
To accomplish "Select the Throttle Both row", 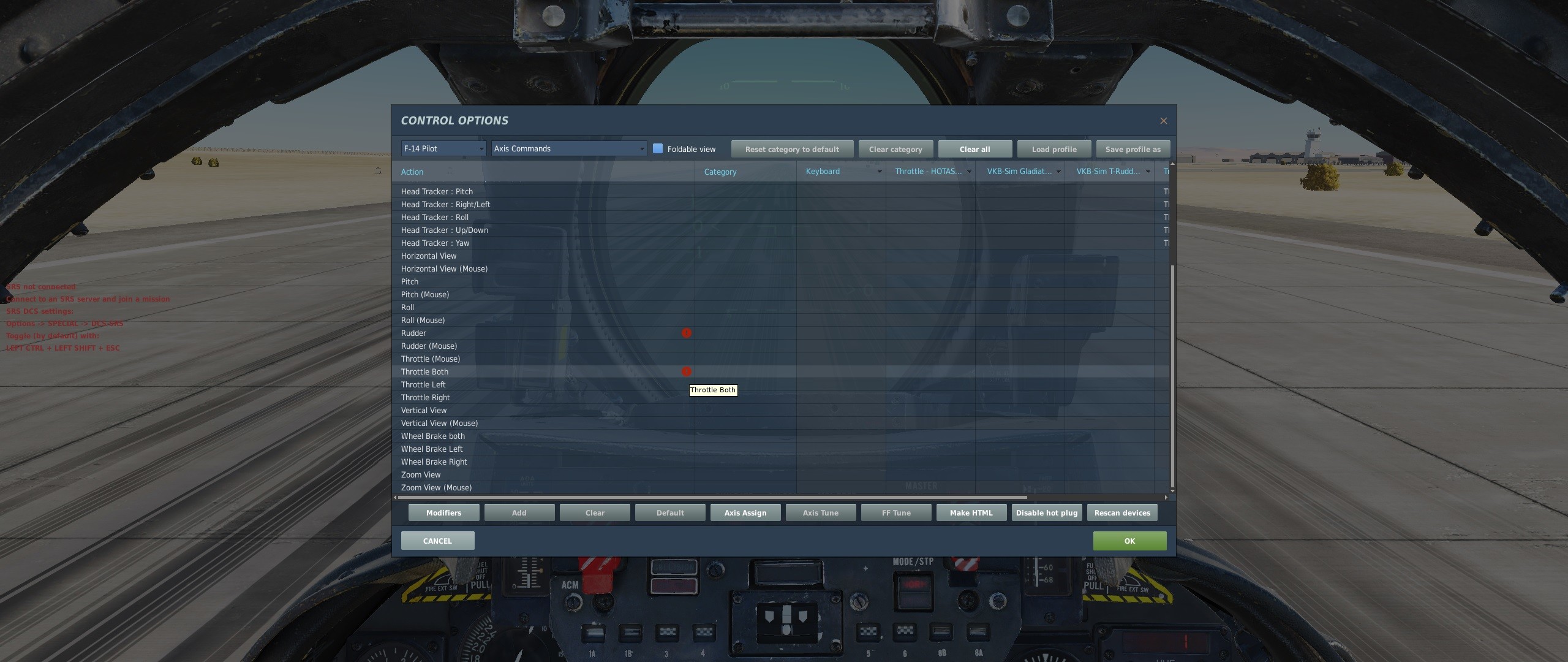I will pos(781,371).
